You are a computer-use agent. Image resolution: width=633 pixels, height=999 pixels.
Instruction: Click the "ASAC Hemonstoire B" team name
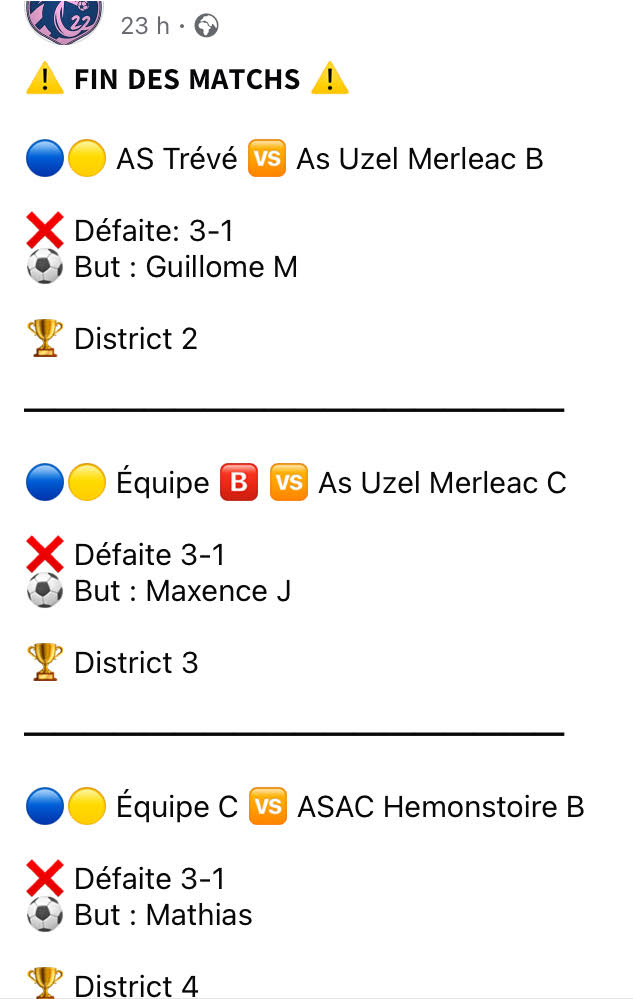click(440, 807)
